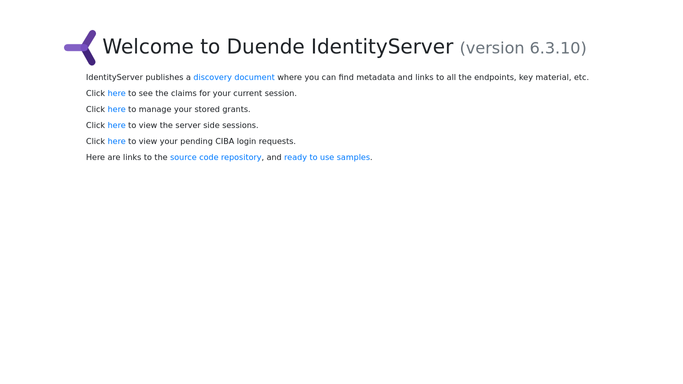Click the 'IdentityServer publishes a' text

(138, 77)
